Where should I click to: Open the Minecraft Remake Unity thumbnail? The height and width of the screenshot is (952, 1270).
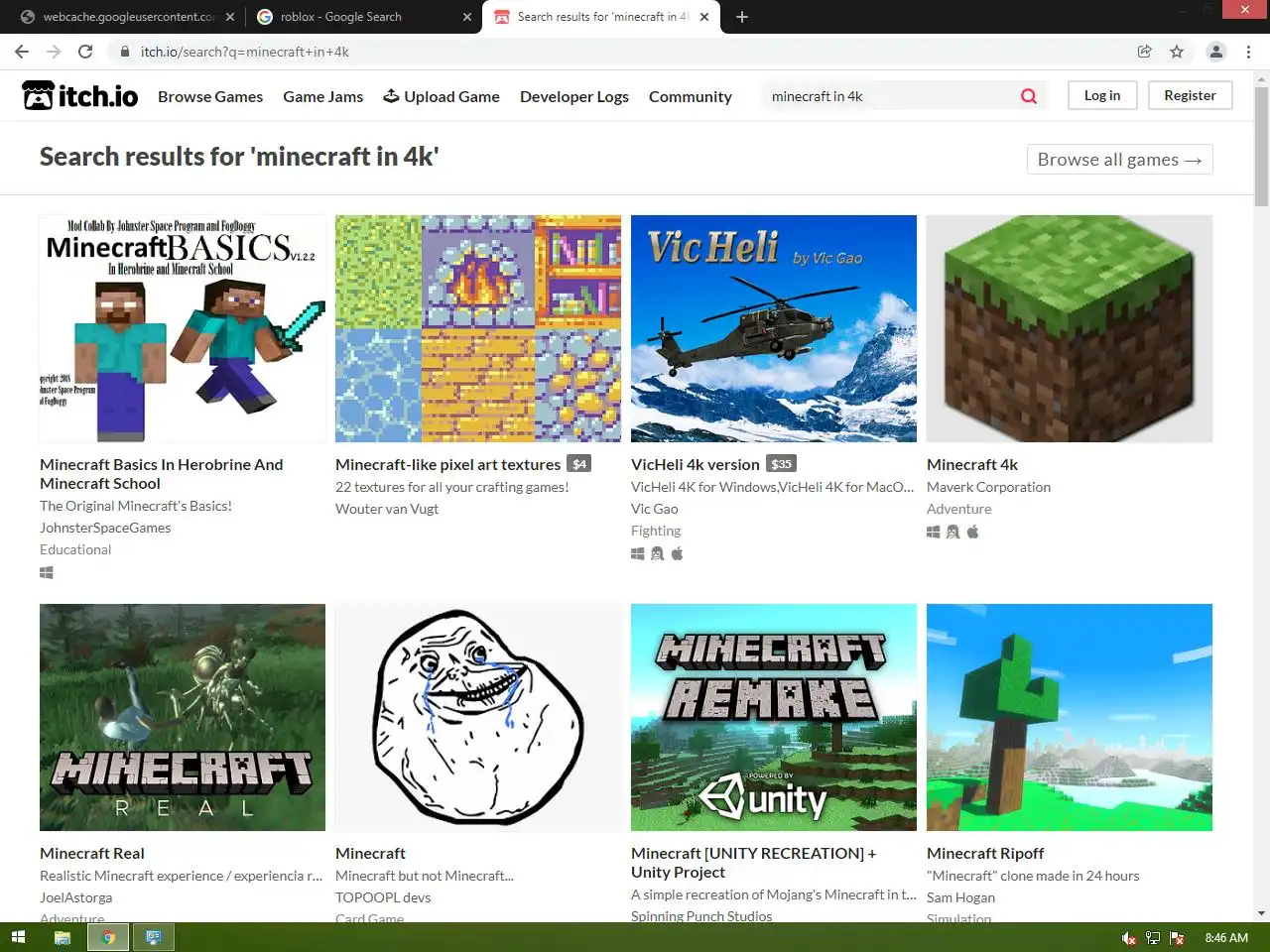click(774, 717)
